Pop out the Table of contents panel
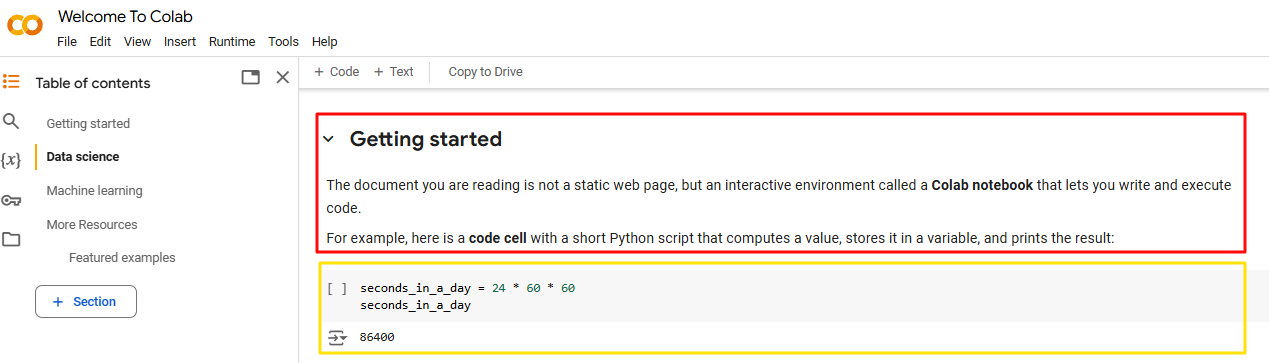Screen dimensions: 1269x363 pos(251,77)
